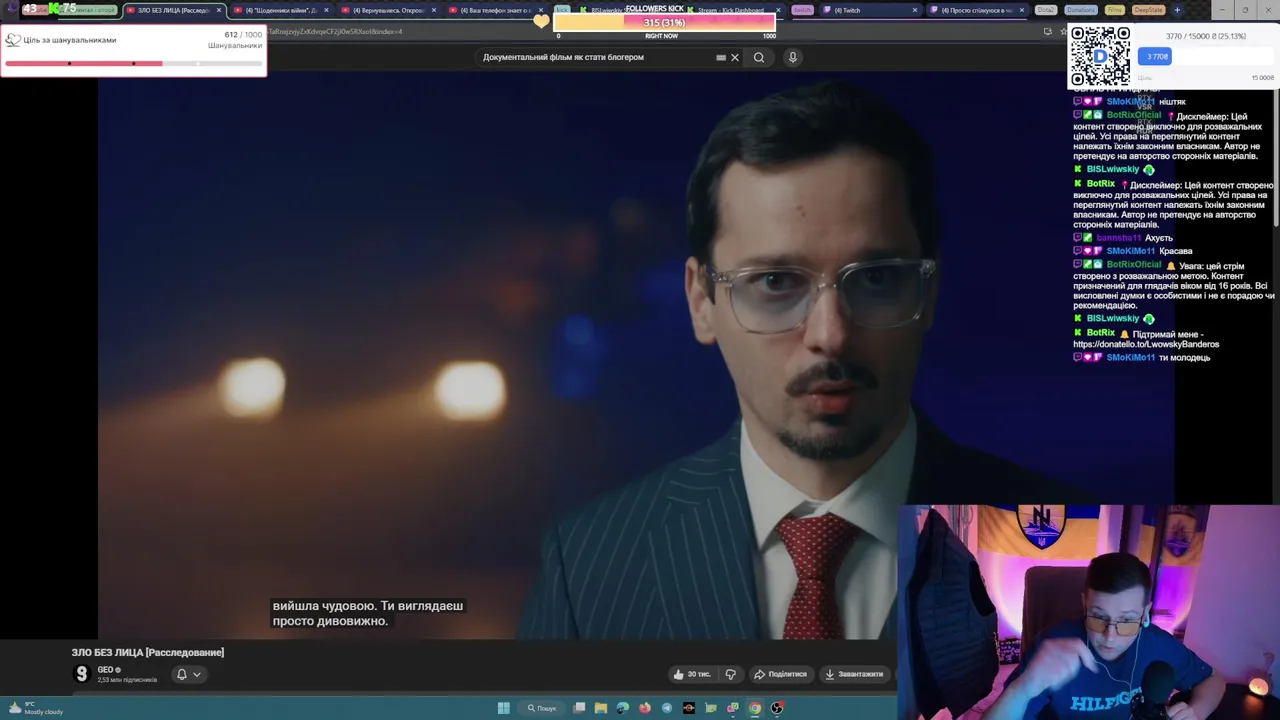Switch to the 'Ваш телефон знает' browser tab
The height and width of the screenshot is (720, 1280).
point(494,10)
